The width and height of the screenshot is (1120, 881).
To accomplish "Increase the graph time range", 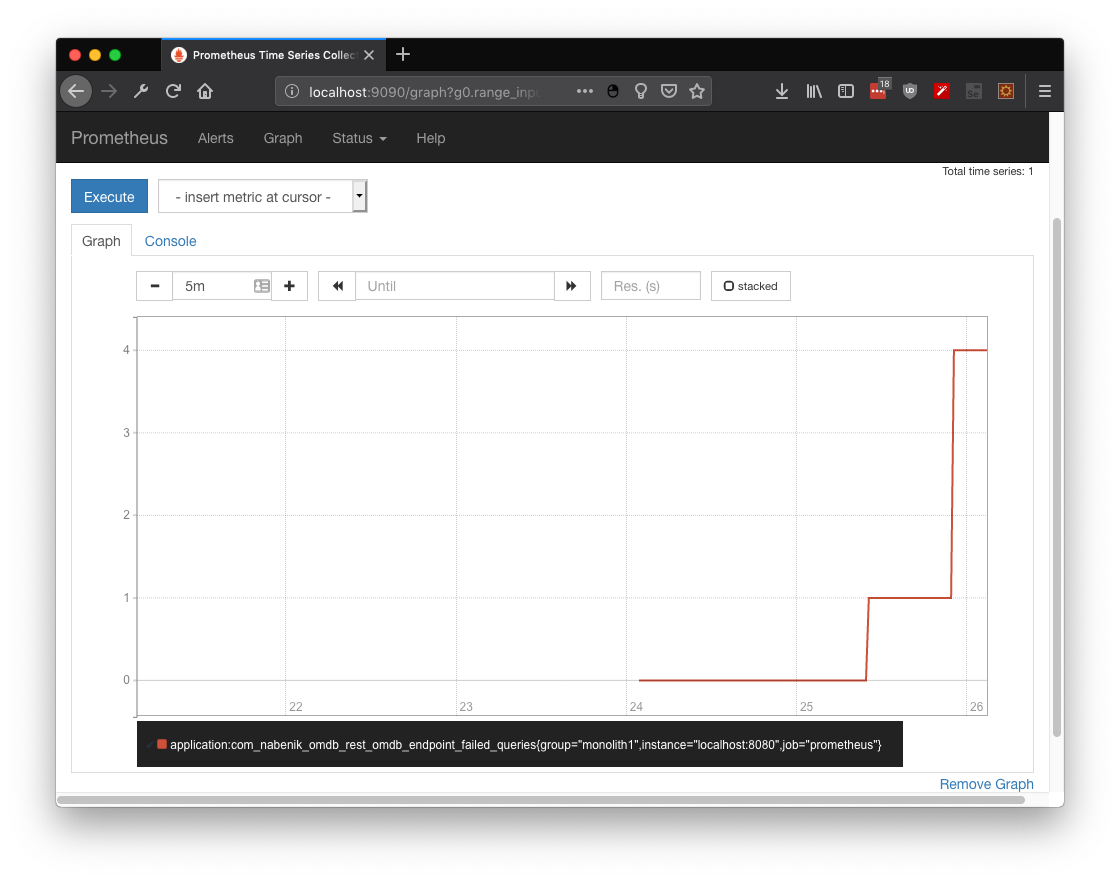I will click(x=289, y=286).
